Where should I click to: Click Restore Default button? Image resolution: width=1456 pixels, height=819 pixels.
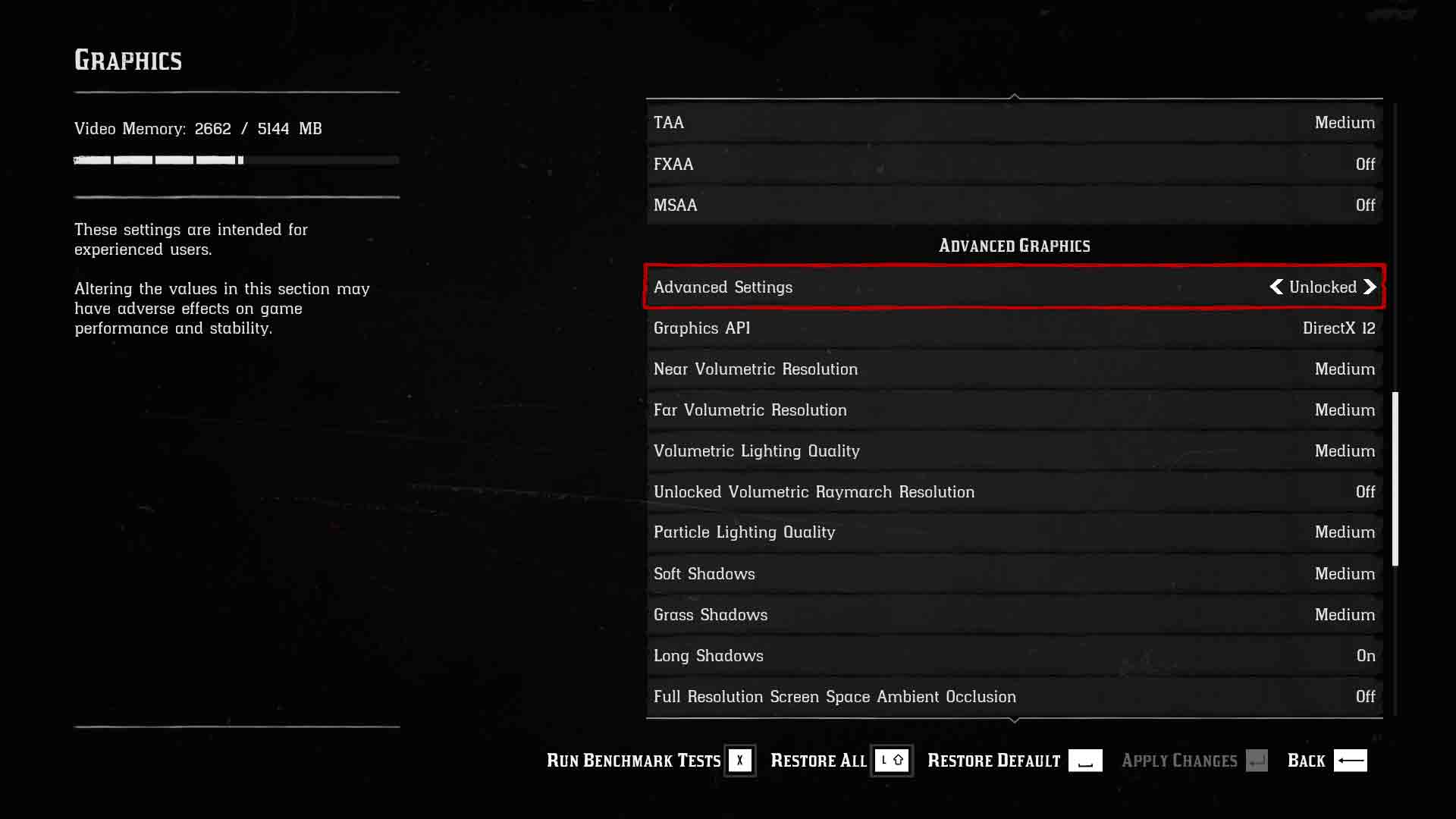(x=993, y=760)
